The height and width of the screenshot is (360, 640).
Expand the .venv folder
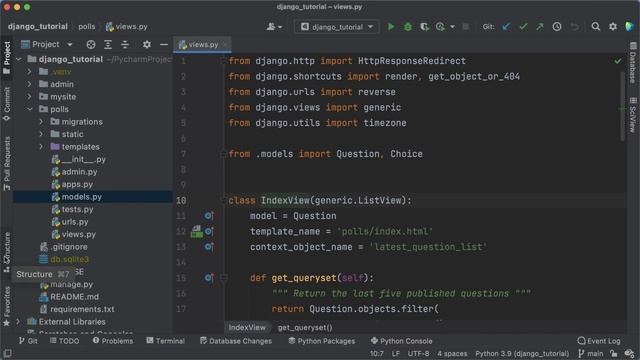29,72
